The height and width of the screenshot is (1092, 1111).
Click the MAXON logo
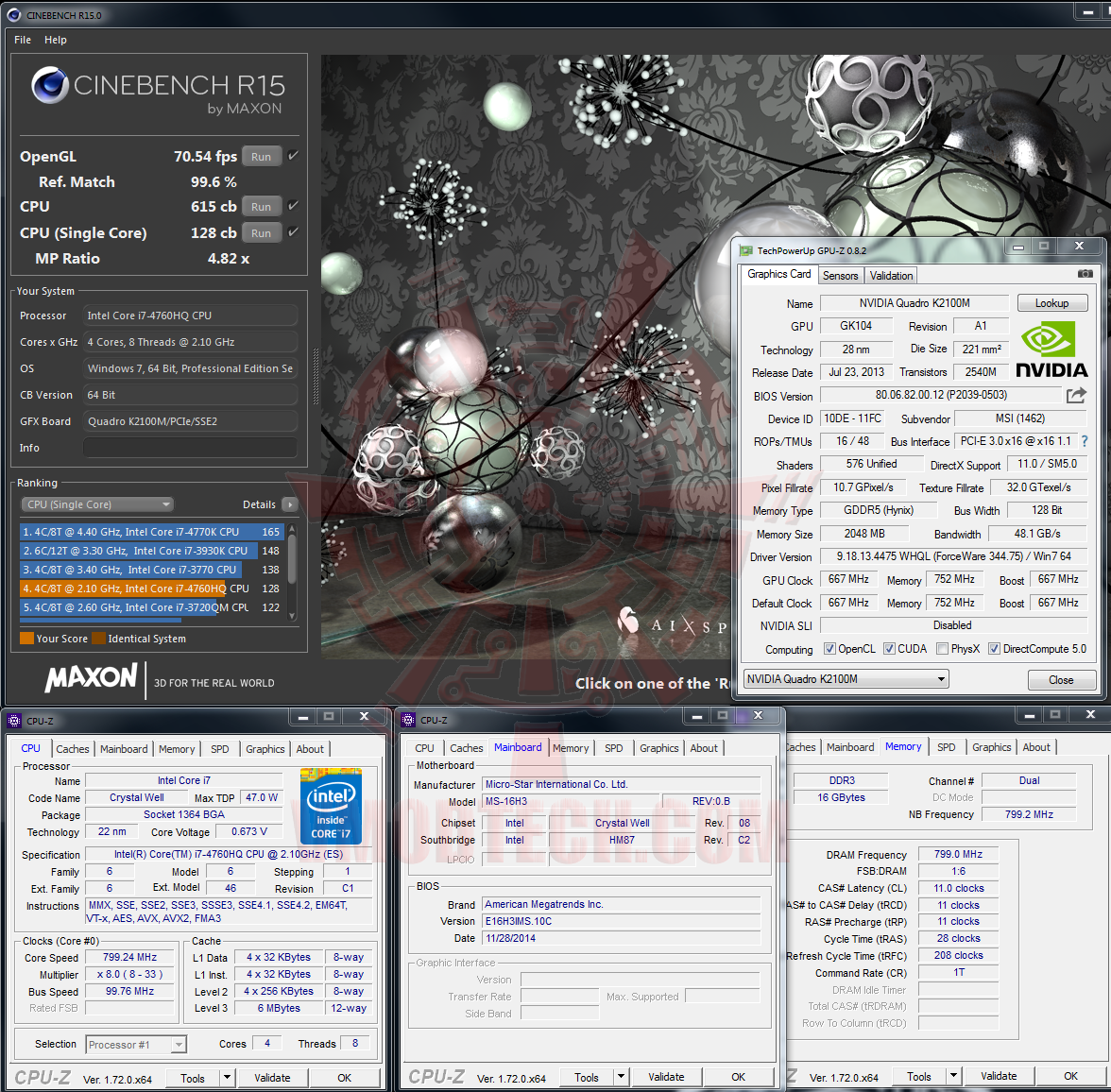tap(92, 678)
